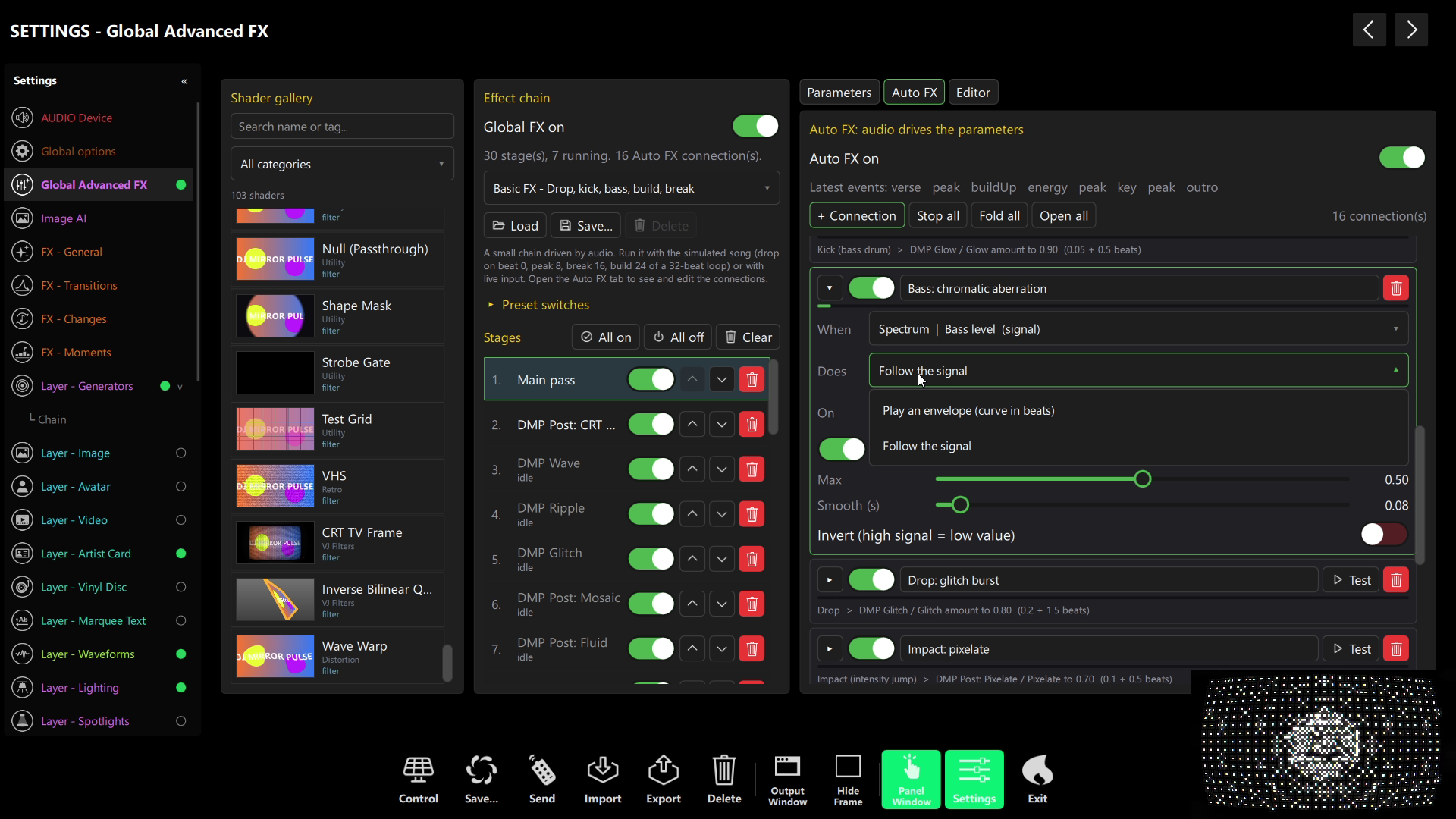
Task: Open the Output Window
Action: [x=787, y=780]
